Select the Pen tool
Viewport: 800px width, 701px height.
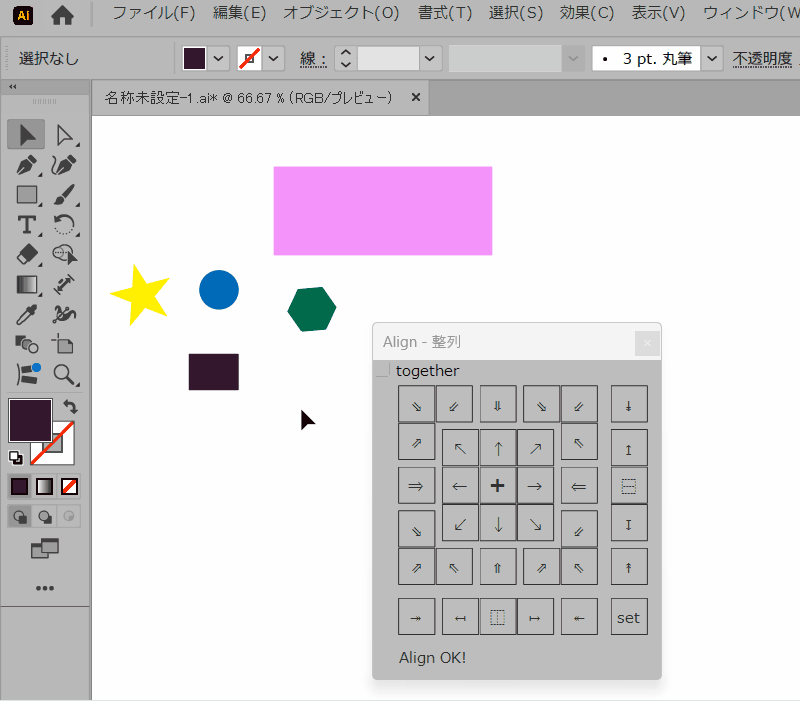(27, 165)
